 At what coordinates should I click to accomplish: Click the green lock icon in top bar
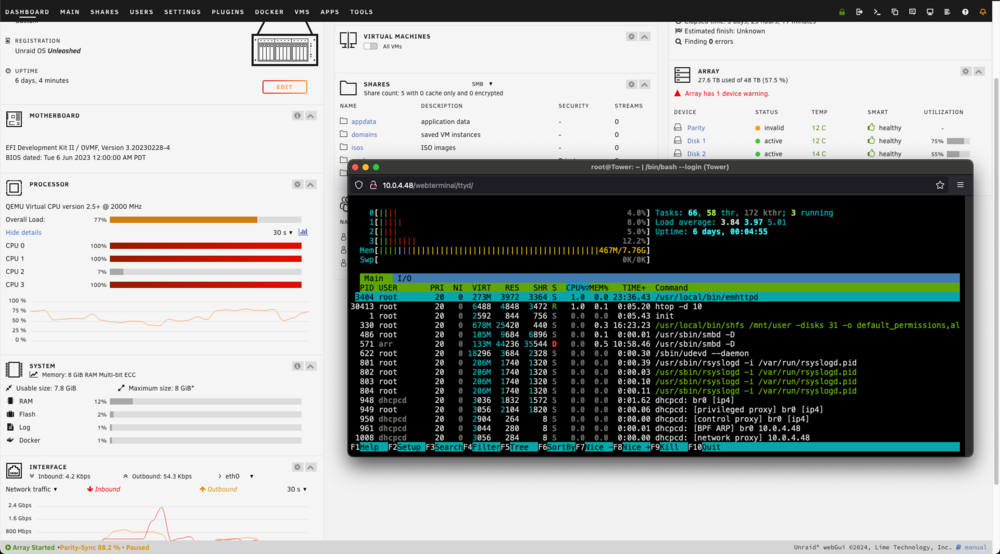(x=842, y=12)
